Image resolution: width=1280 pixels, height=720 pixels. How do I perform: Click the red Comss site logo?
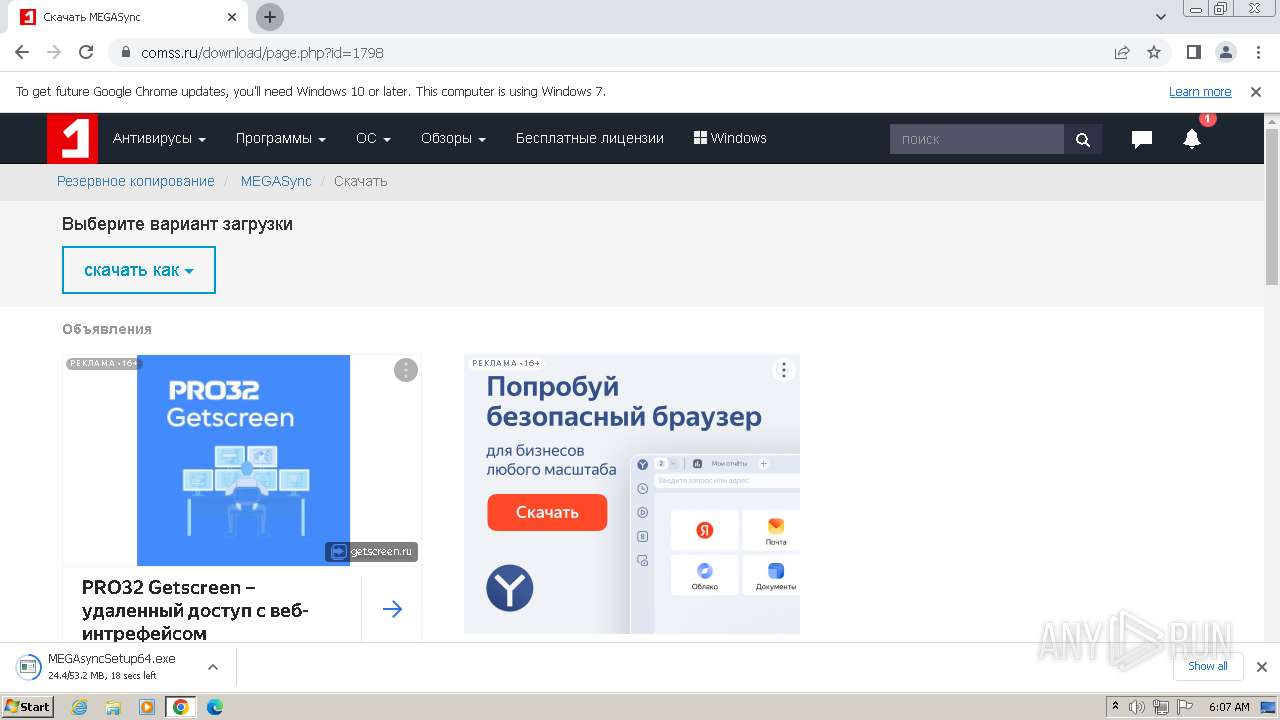(x=72, y=138)
